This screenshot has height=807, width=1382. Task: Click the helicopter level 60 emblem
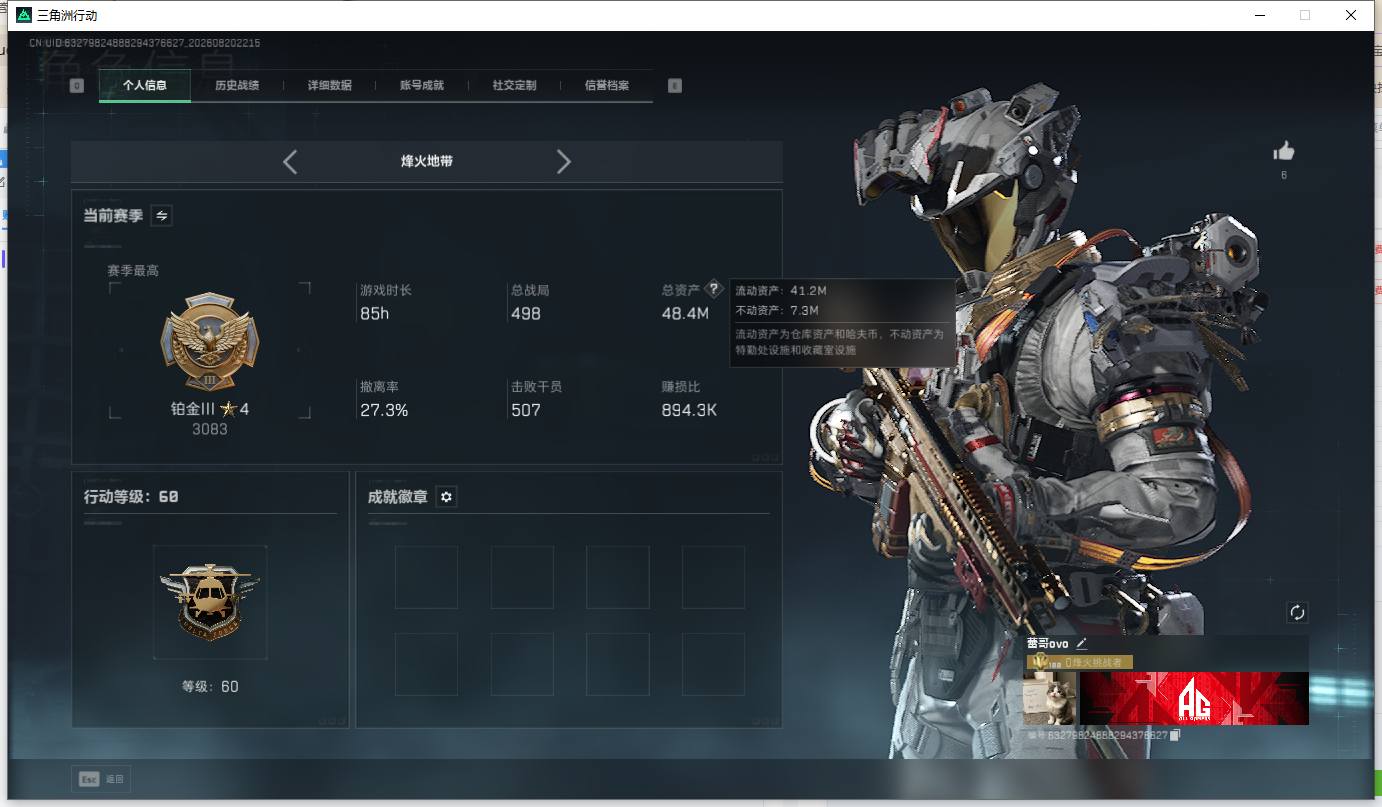click(x=210, y=601)
